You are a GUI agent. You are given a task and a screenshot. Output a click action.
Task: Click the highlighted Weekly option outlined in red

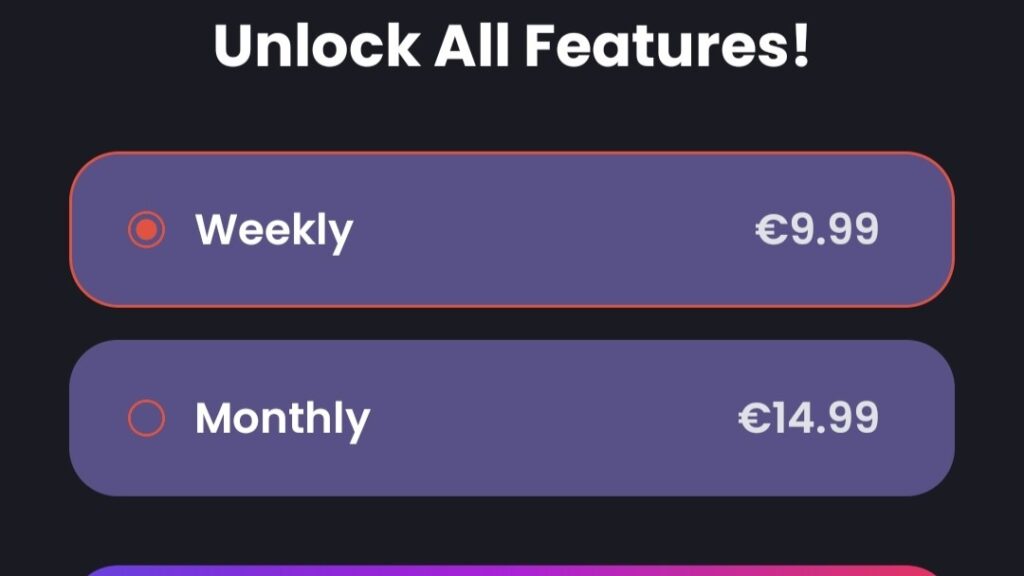point(512,230)
